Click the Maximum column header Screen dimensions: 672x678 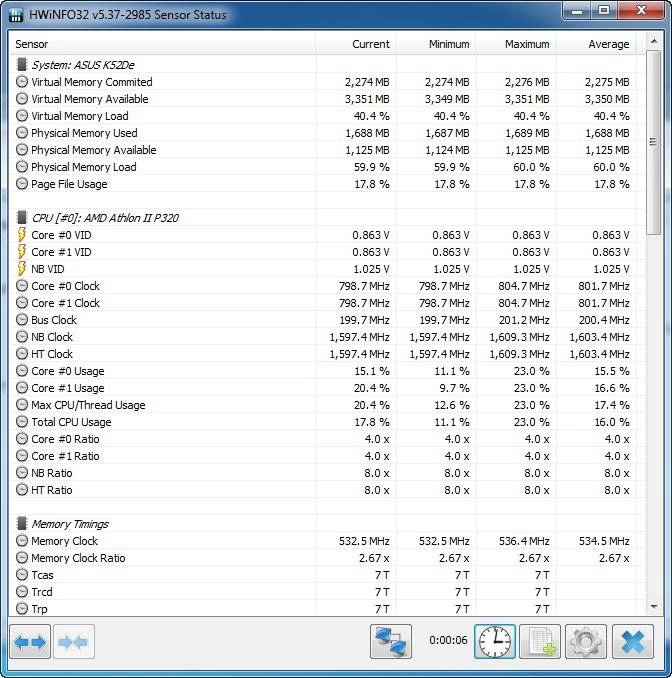515,44
